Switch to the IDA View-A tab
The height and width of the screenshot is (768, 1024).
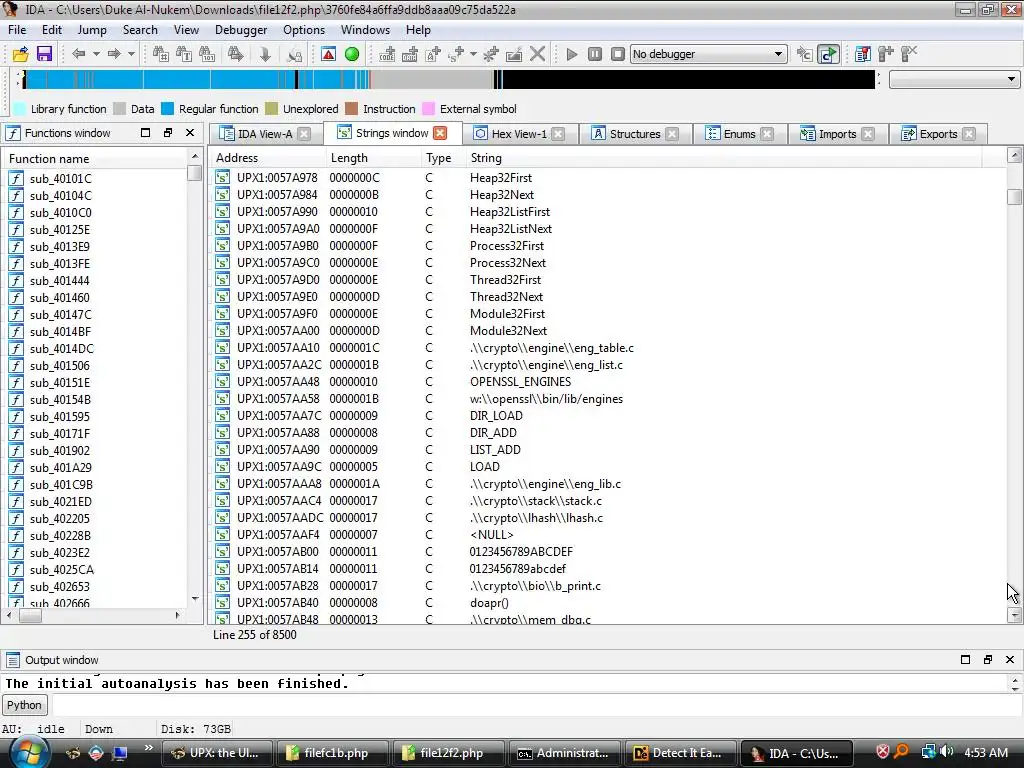click(264, 134)
